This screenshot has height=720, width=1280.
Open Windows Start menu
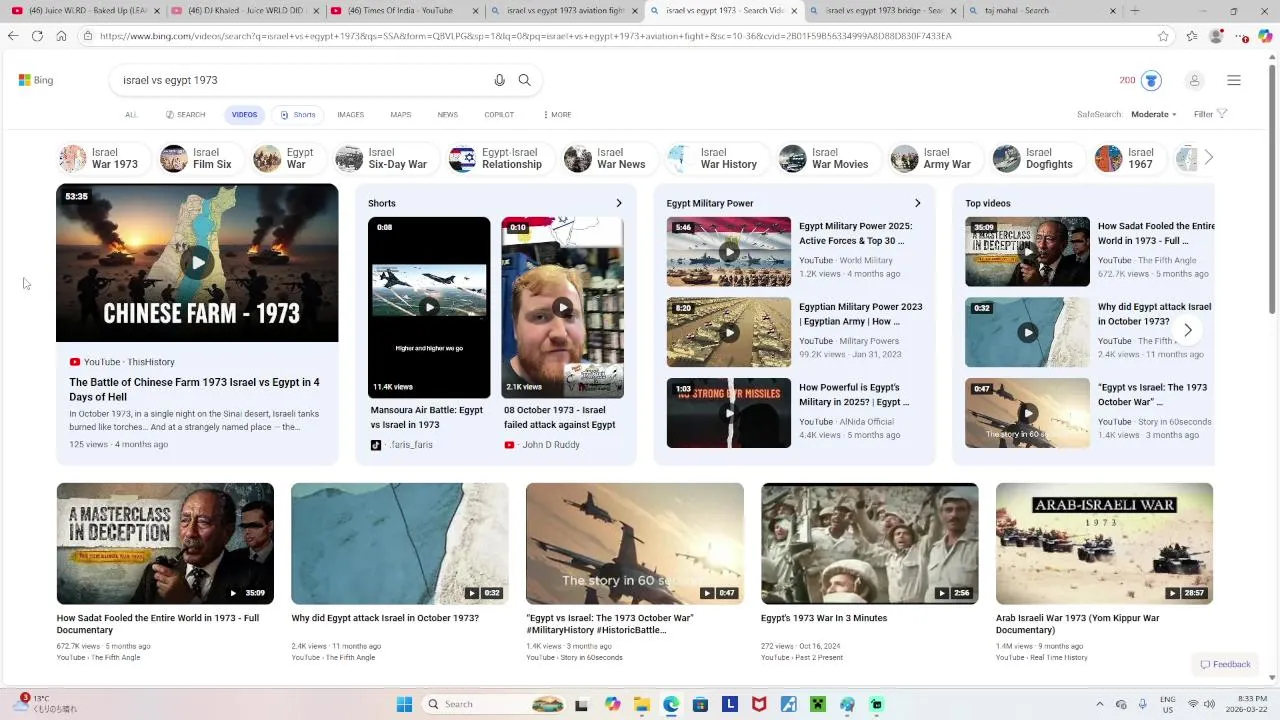[x=404, y=704]
